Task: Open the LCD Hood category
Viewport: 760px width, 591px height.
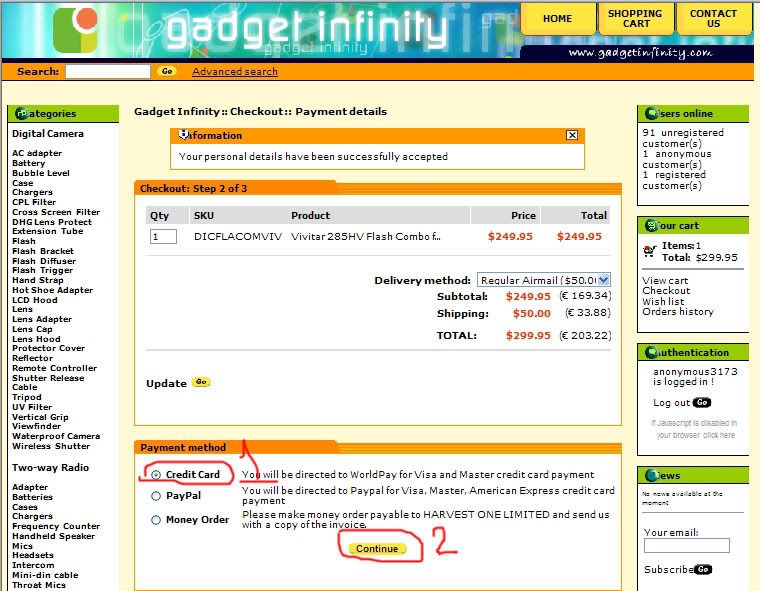Action: pos(34,300)
